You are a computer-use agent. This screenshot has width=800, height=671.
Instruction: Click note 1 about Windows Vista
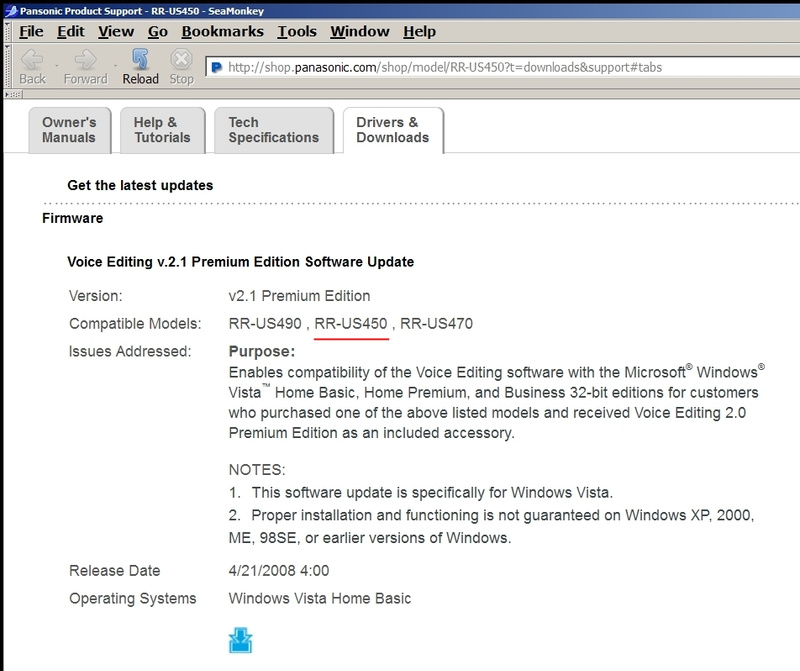[421, 492]
